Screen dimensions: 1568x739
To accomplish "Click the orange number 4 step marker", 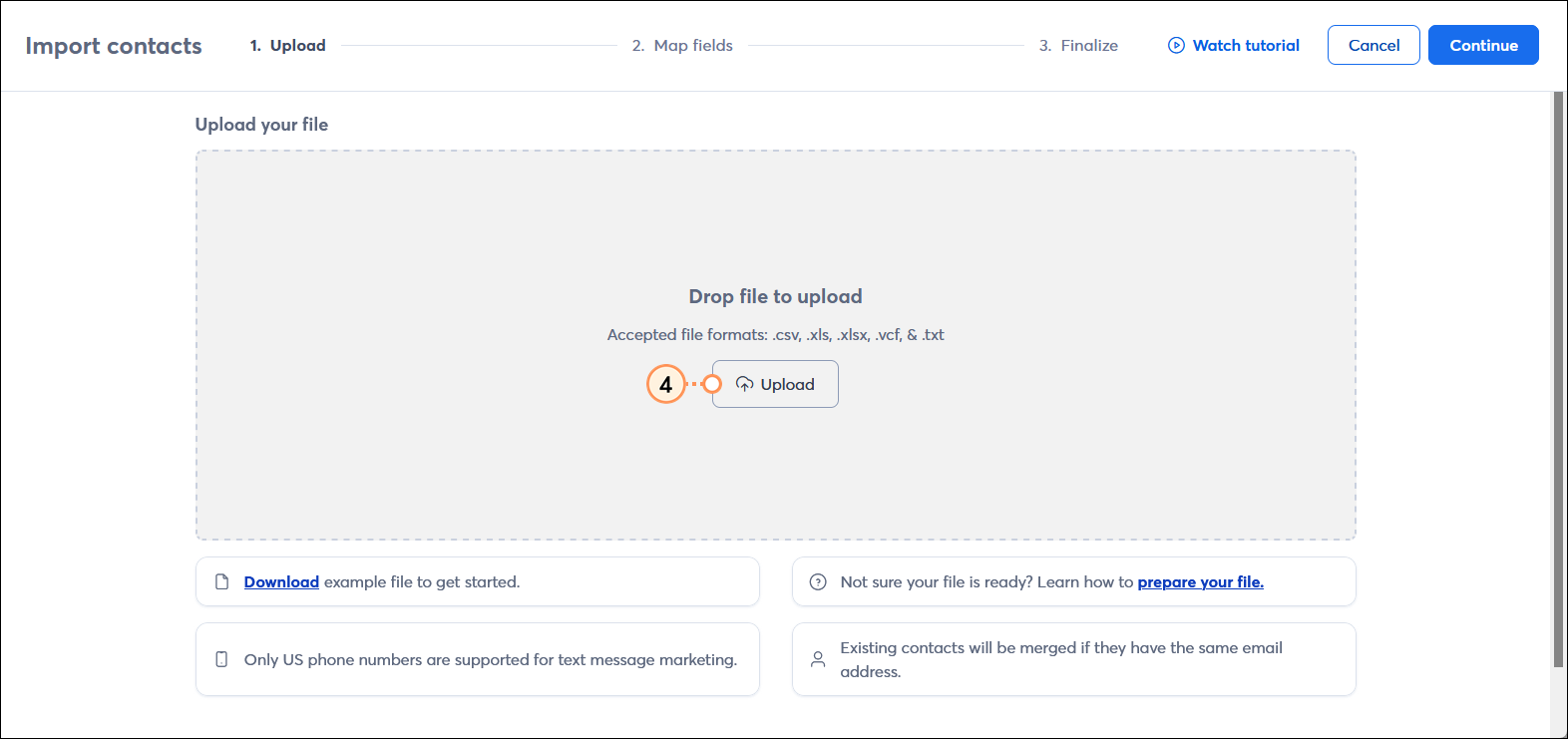I will [665, 384].
